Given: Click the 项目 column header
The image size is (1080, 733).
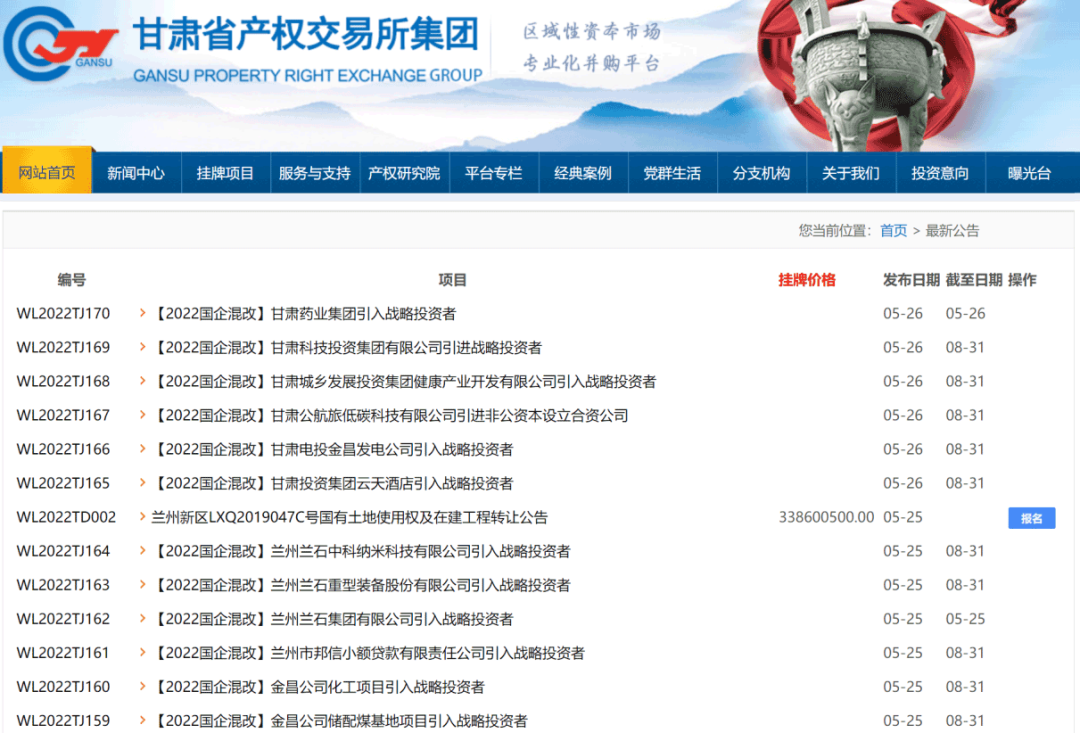Looking at the screenshot, I should [x=453, y=280].
